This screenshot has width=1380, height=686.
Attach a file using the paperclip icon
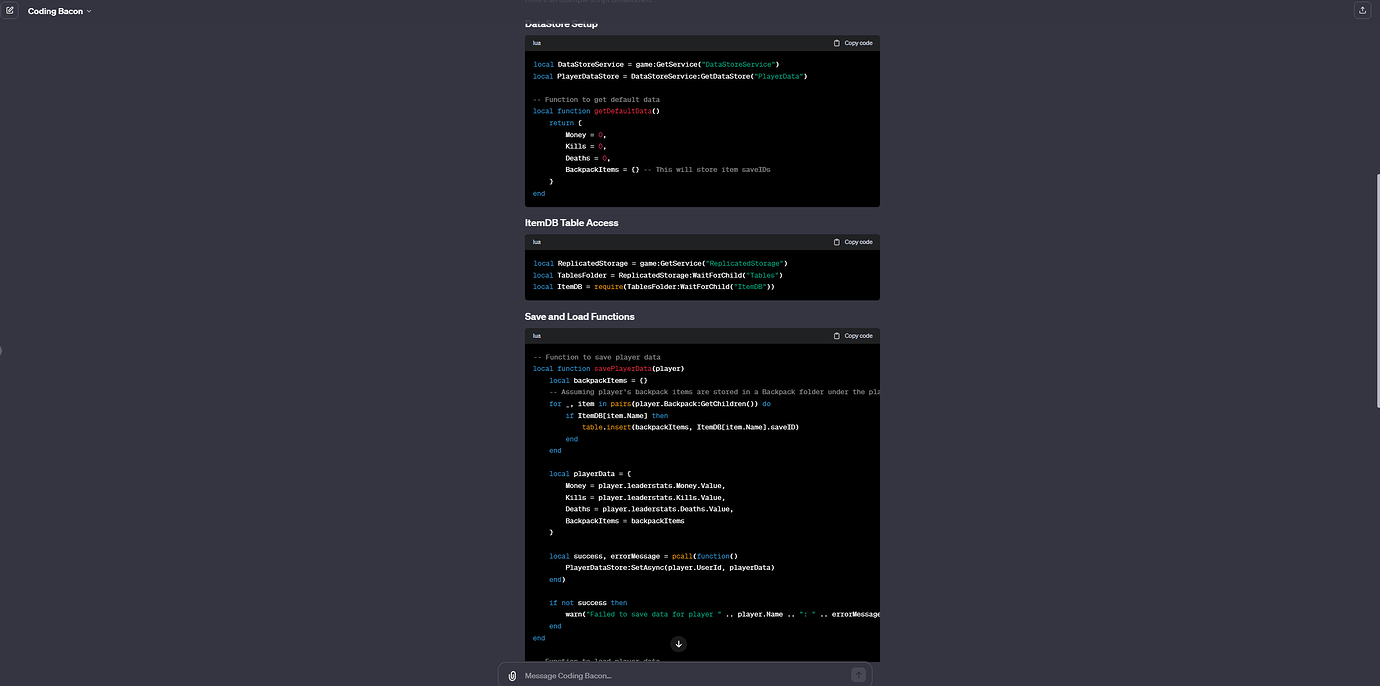511,675
